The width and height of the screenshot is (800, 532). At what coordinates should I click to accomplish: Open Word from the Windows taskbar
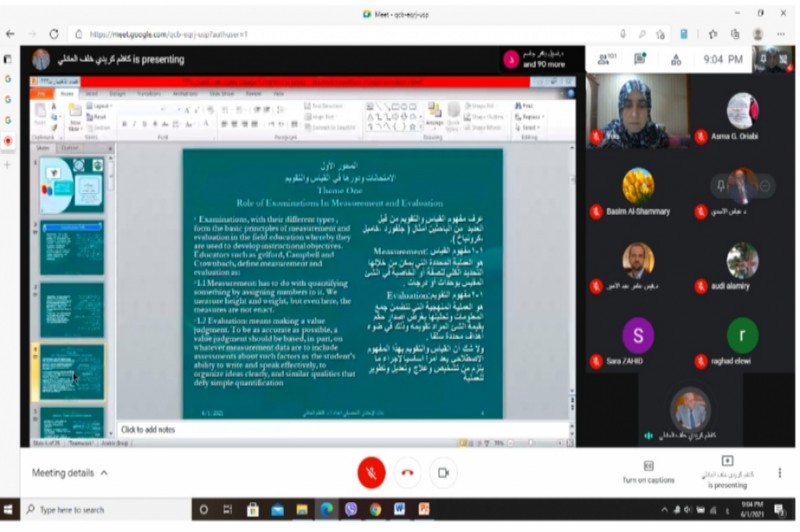coord(398,509)
